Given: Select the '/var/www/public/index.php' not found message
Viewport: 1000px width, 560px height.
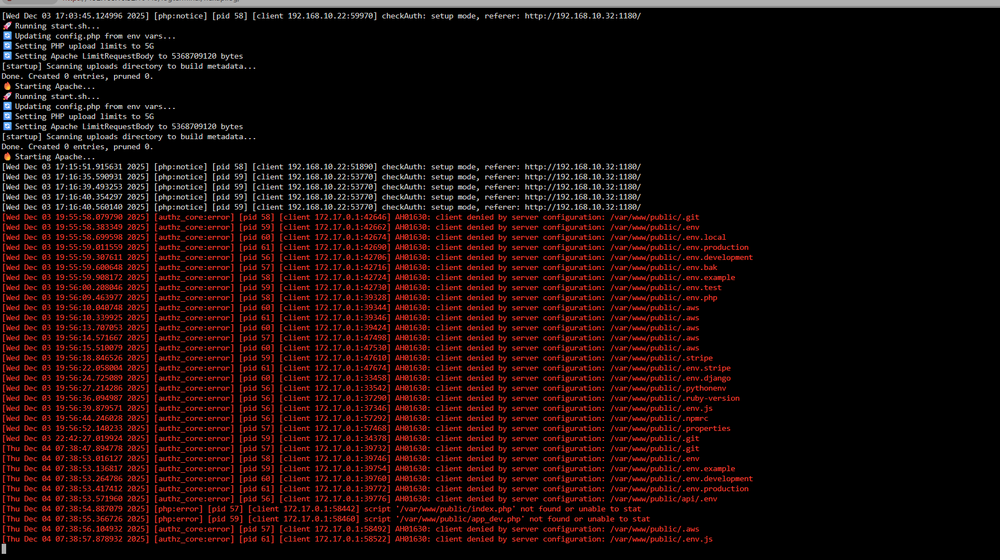Looking at the screenshot, I should [x=503, y=509].
